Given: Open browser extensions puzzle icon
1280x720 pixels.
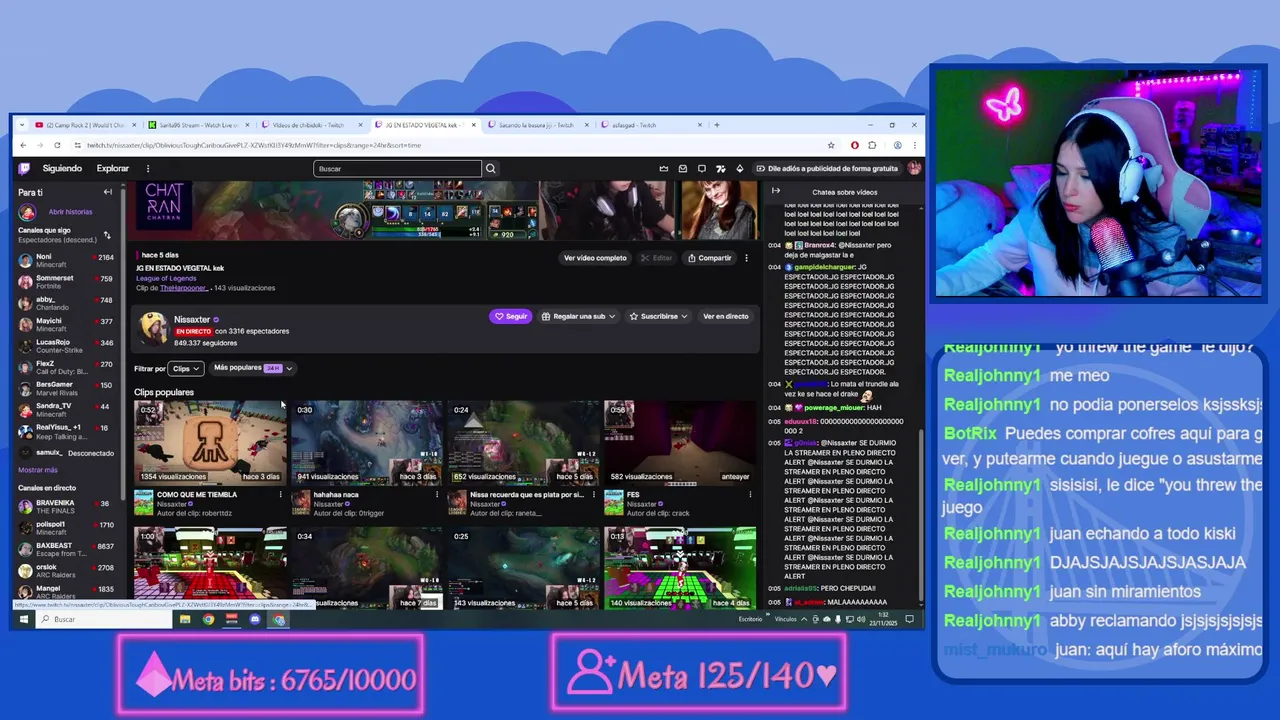Looking at the screenshot, I should (872, 145).
